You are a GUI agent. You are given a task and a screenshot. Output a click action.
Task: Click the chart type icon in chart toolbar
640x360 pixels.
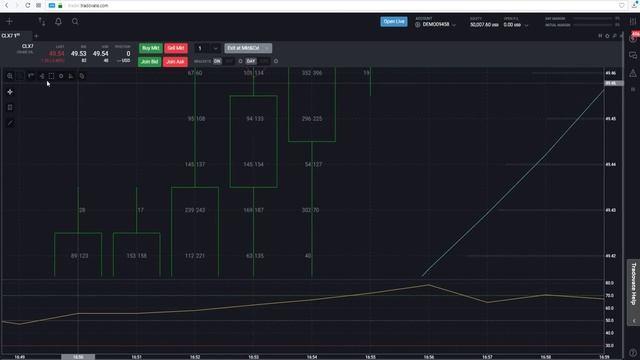(x=31, y=76)
